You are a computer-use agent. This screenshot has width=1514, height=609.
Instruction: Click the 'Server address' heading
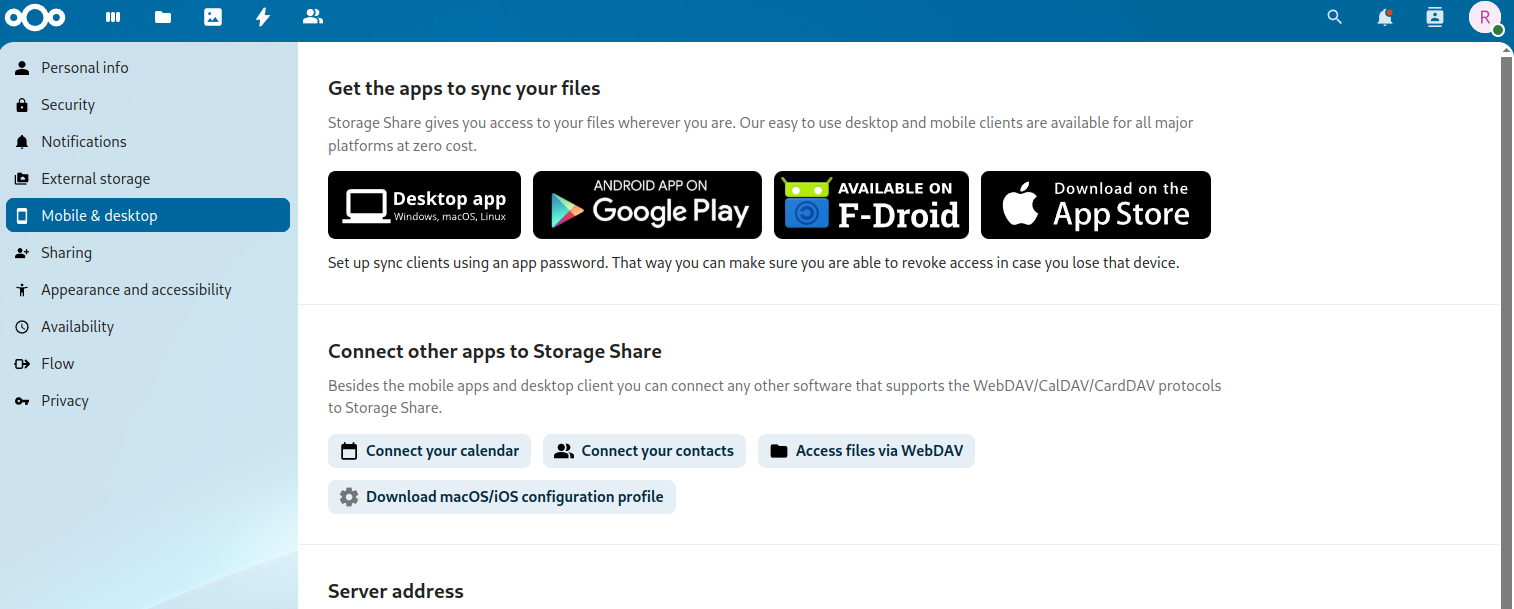coord(396,591)
